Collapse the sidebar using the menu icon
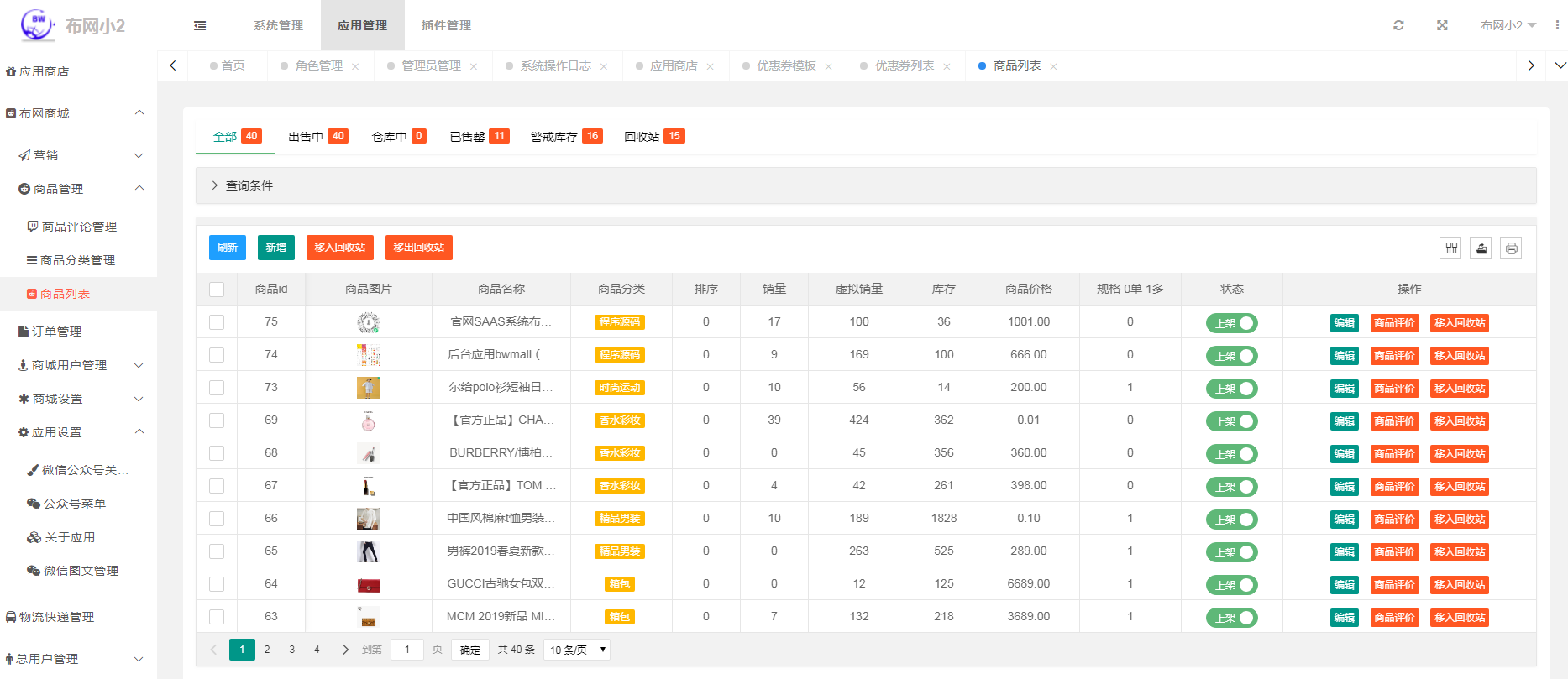Screen dimensions: 1568x679 click(x=200, y=25)
